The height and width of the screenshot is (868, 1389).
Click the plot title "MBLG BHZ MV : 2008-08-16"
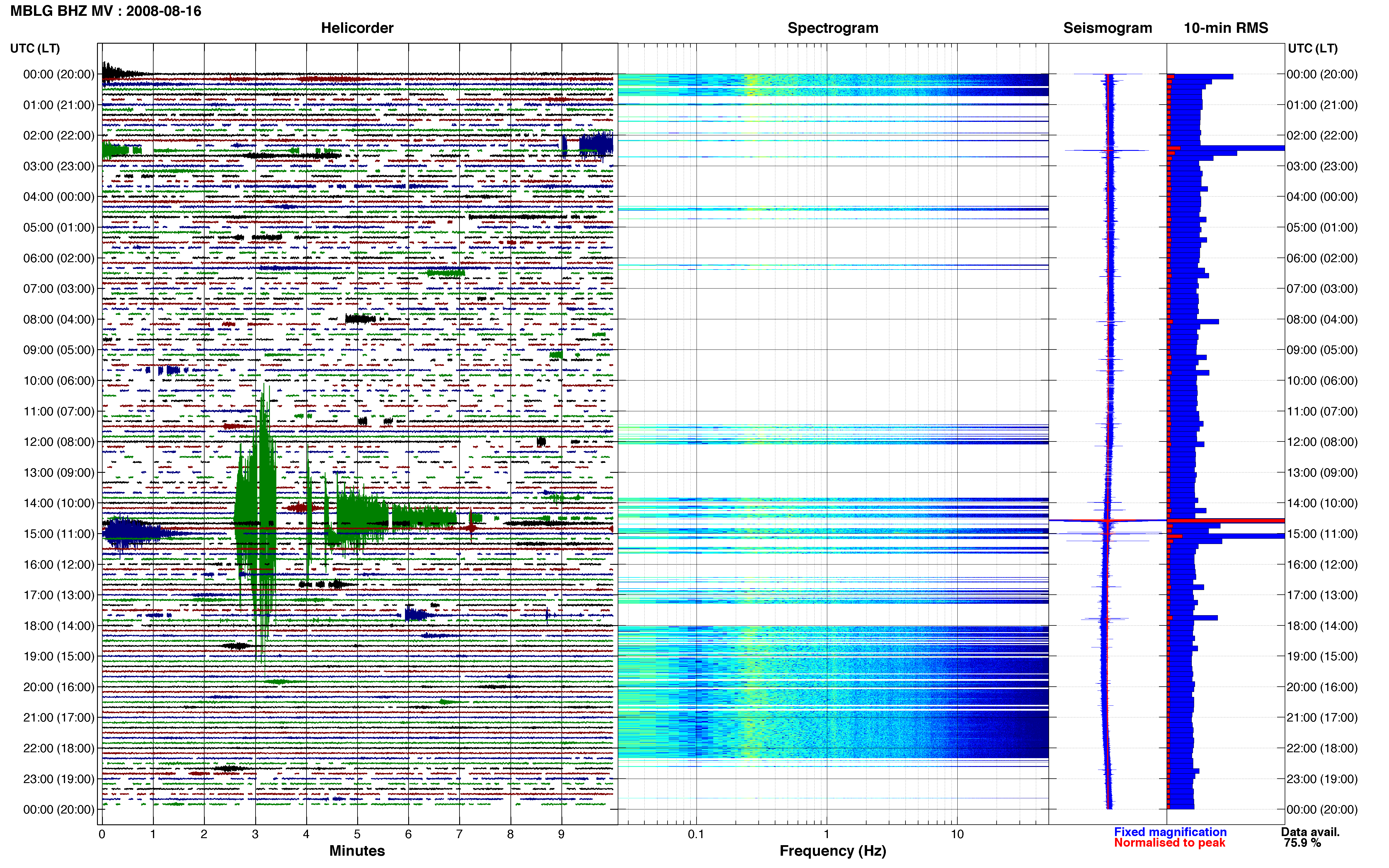click(x=106, y=11)
